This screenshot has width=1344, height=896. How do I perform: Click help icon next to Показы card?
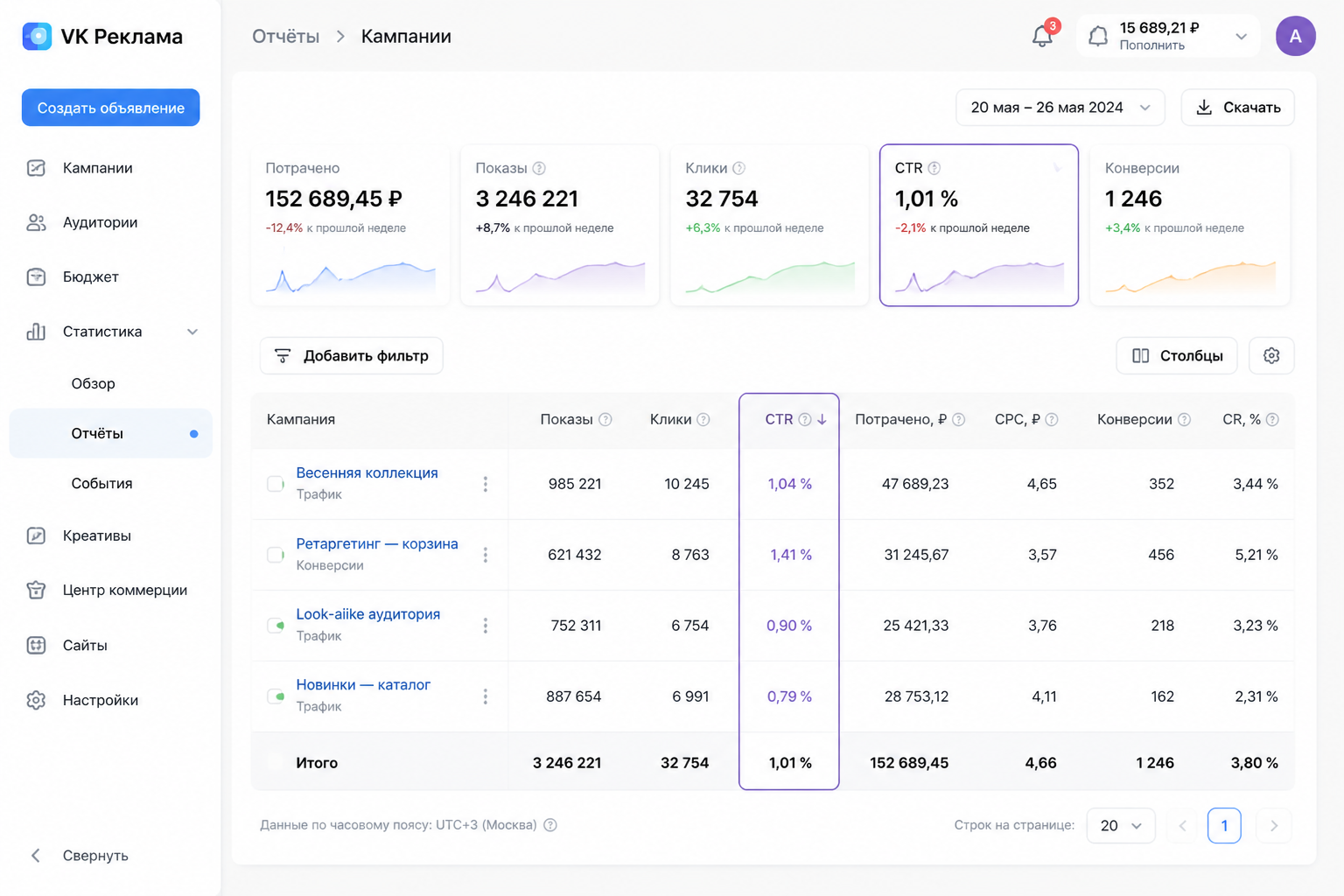tap(539, 168)
